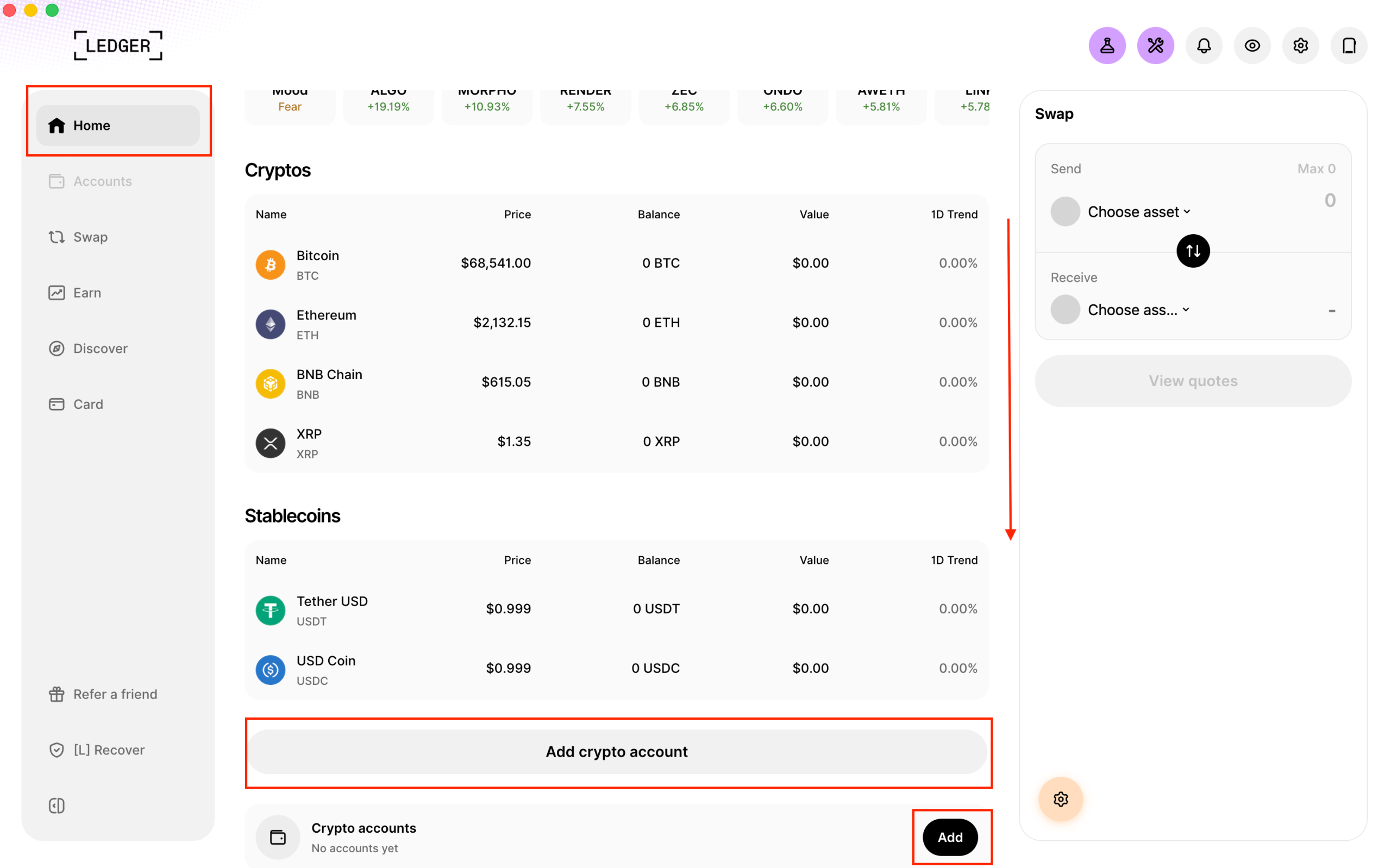Screen dimensions: 1391x868
Task: Toggle balance visibility with the eye icon
Action: pos(1252,45)
